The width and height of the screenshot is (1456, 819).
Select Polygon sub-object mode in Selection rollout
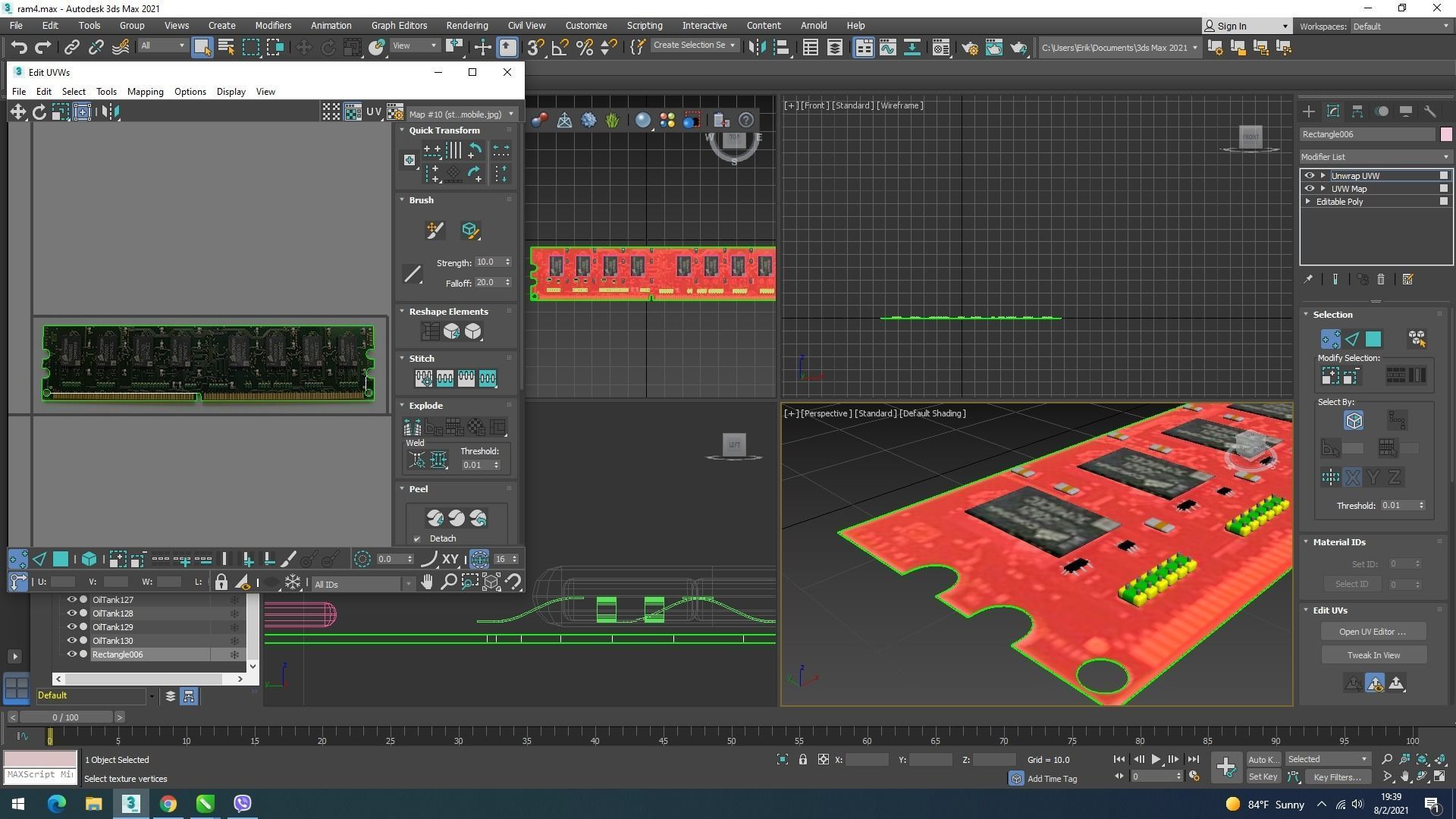point(1373,339)
